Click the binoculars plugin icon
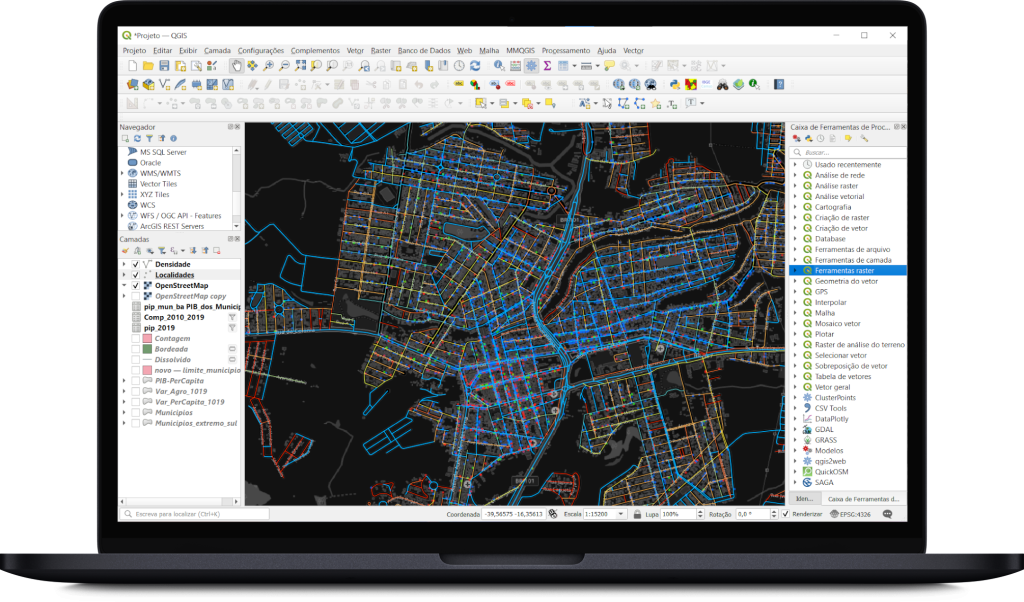The width and height of the screenshot is (1024, 602). 722,84
